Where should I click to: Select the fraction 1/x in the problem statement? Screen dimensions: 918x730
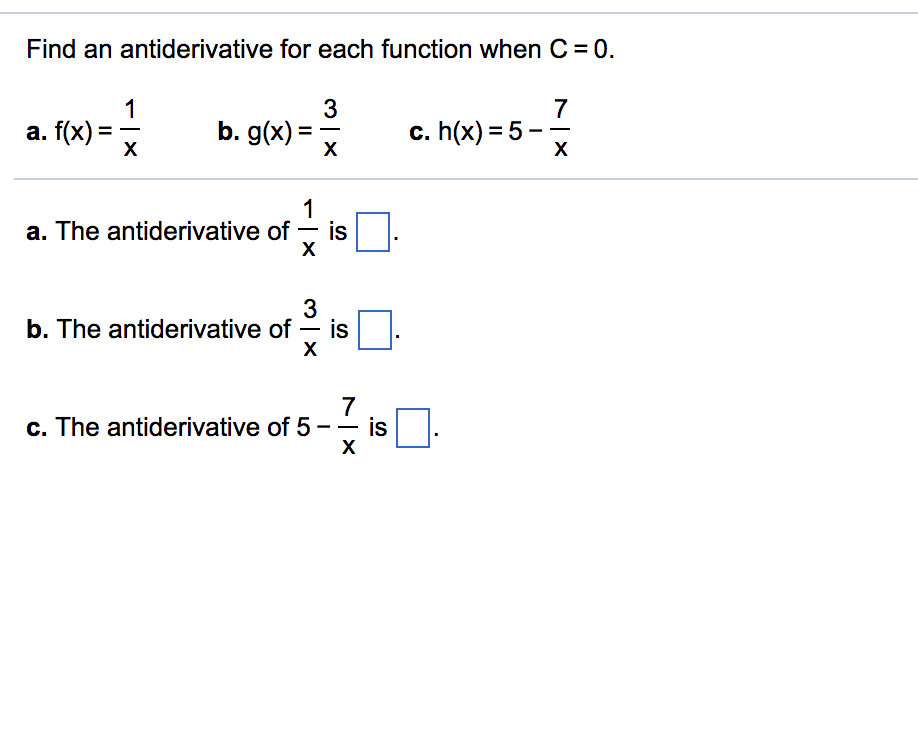(130, 128)
